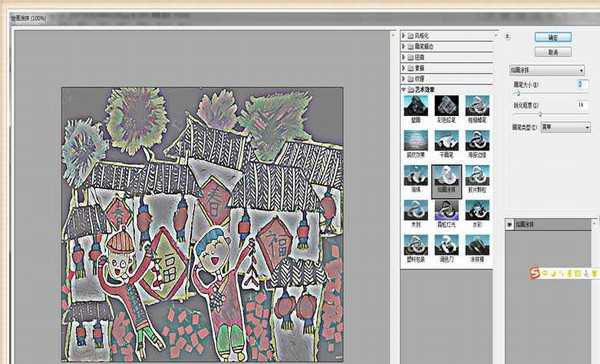Image resolution: width=600 pixels, height=364 pixels.
Task: Collapse the 艺术效果 (Artistic) filter folder
Action: (404, 89)
